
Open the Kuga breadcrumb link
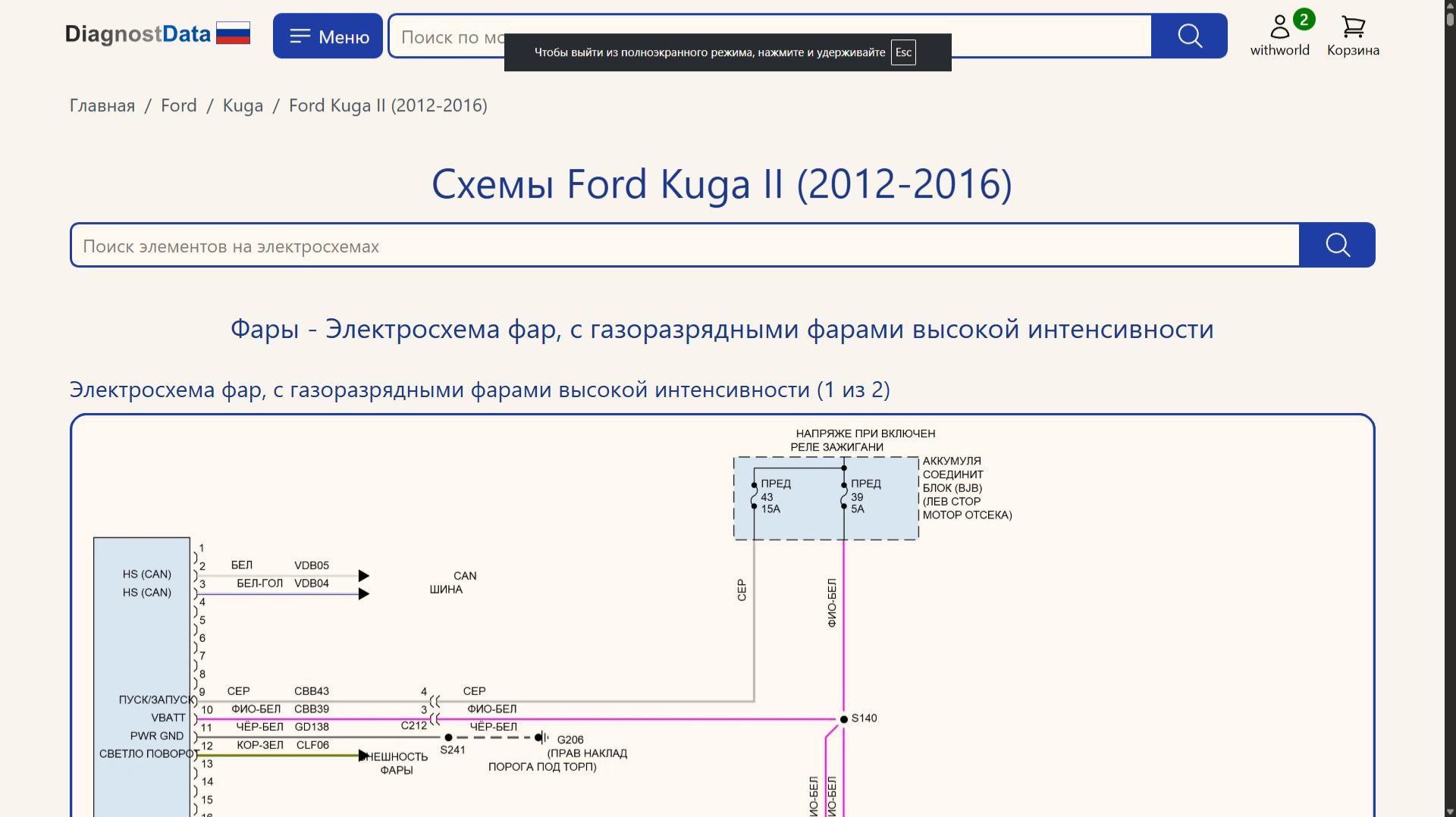click(243, 105)
